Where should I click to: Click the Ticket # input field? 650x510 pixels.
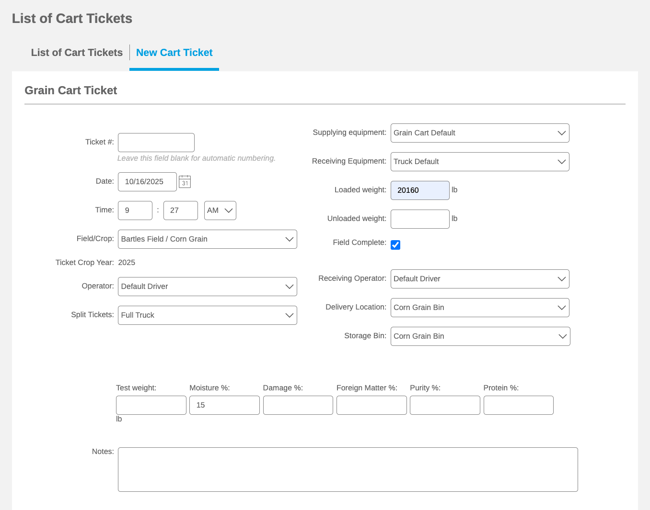(156, 143)
